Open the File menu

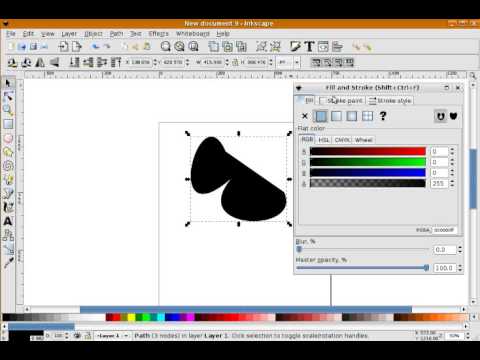click(x=11, y=34)
